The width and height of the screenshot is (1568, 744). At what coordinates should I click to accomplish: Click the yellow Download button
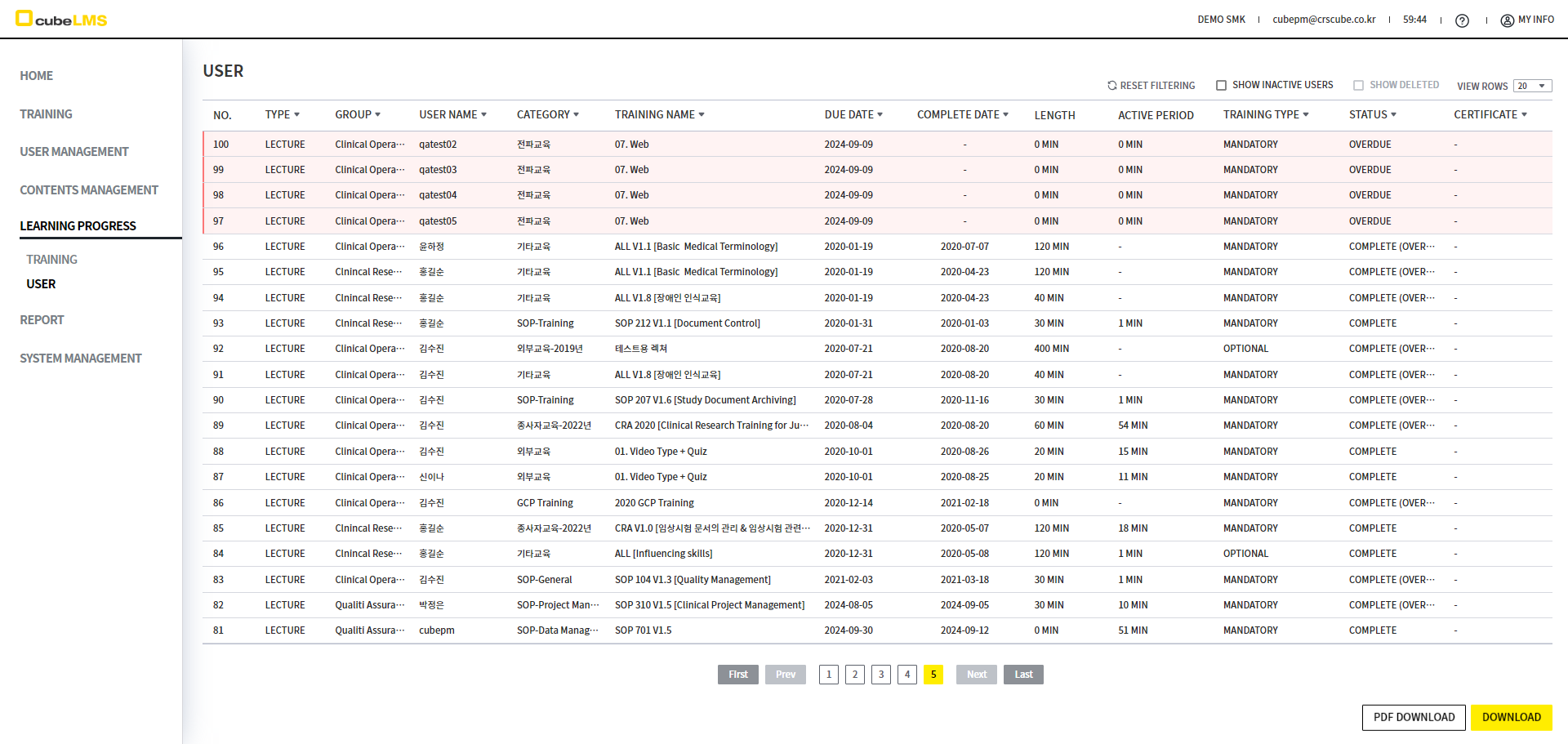1511,717
